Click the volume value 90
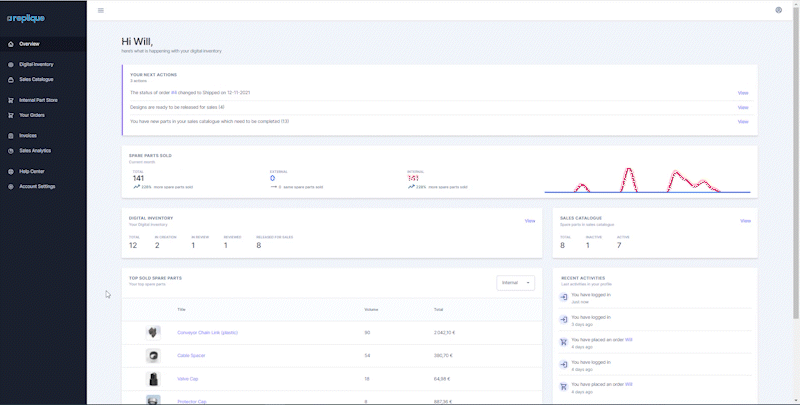Screen dimensions: 800x405 click(367, 333)
